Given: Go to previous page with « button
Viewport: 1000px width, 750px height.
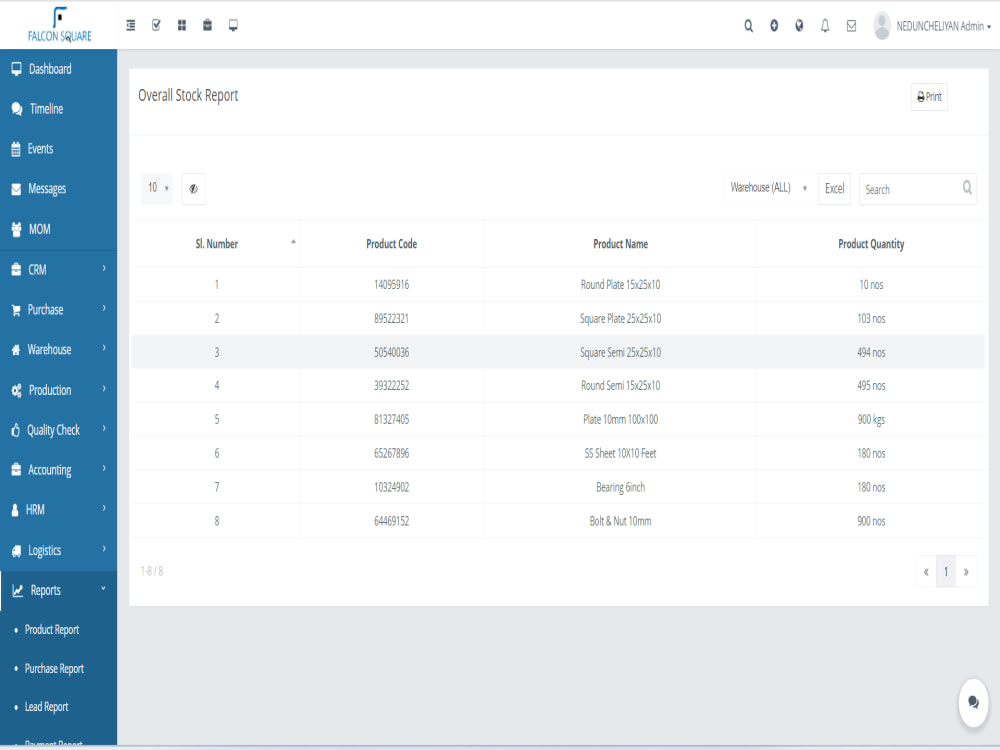Looking at the screenshot, I should point(926,571).
